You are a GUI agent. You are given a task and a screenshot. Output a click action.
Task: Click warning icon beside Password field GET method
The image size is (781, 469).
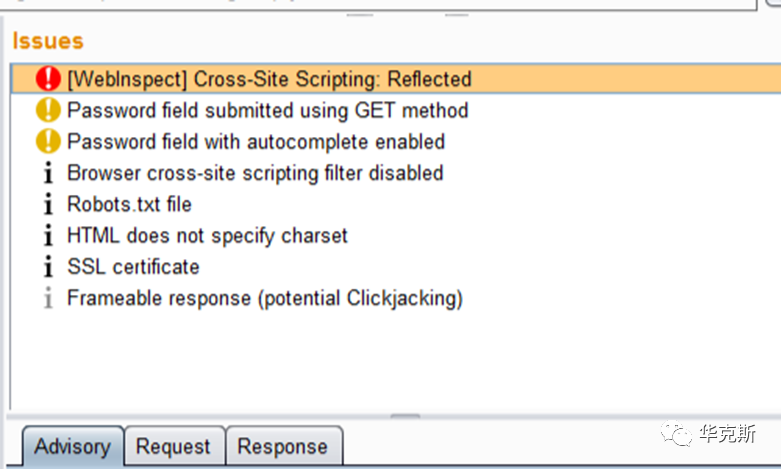coord(48,110)
